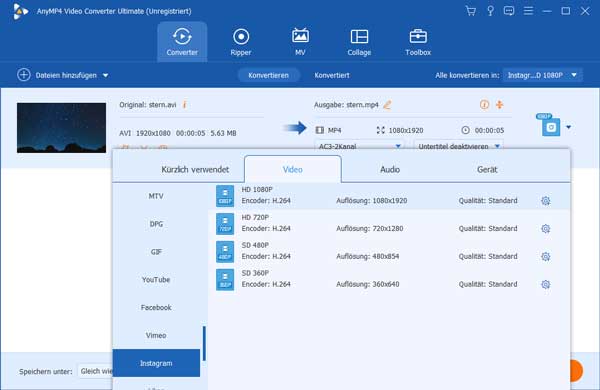
Task: Click the Konvertiert button
Action: pos(332,75)
